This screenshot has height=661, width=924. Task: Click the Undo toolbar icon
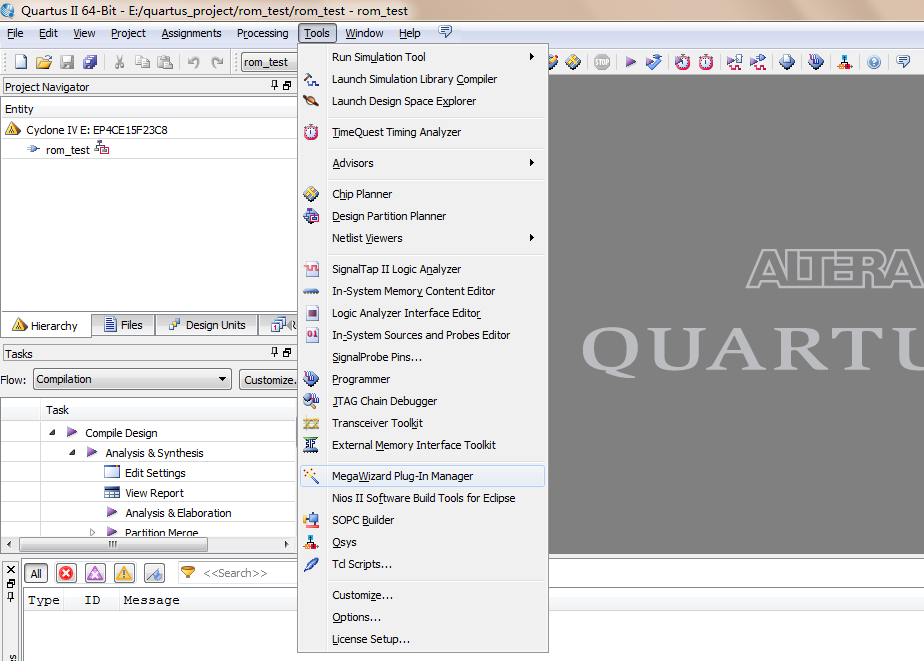pyautogui.click(x=193, y=62)
